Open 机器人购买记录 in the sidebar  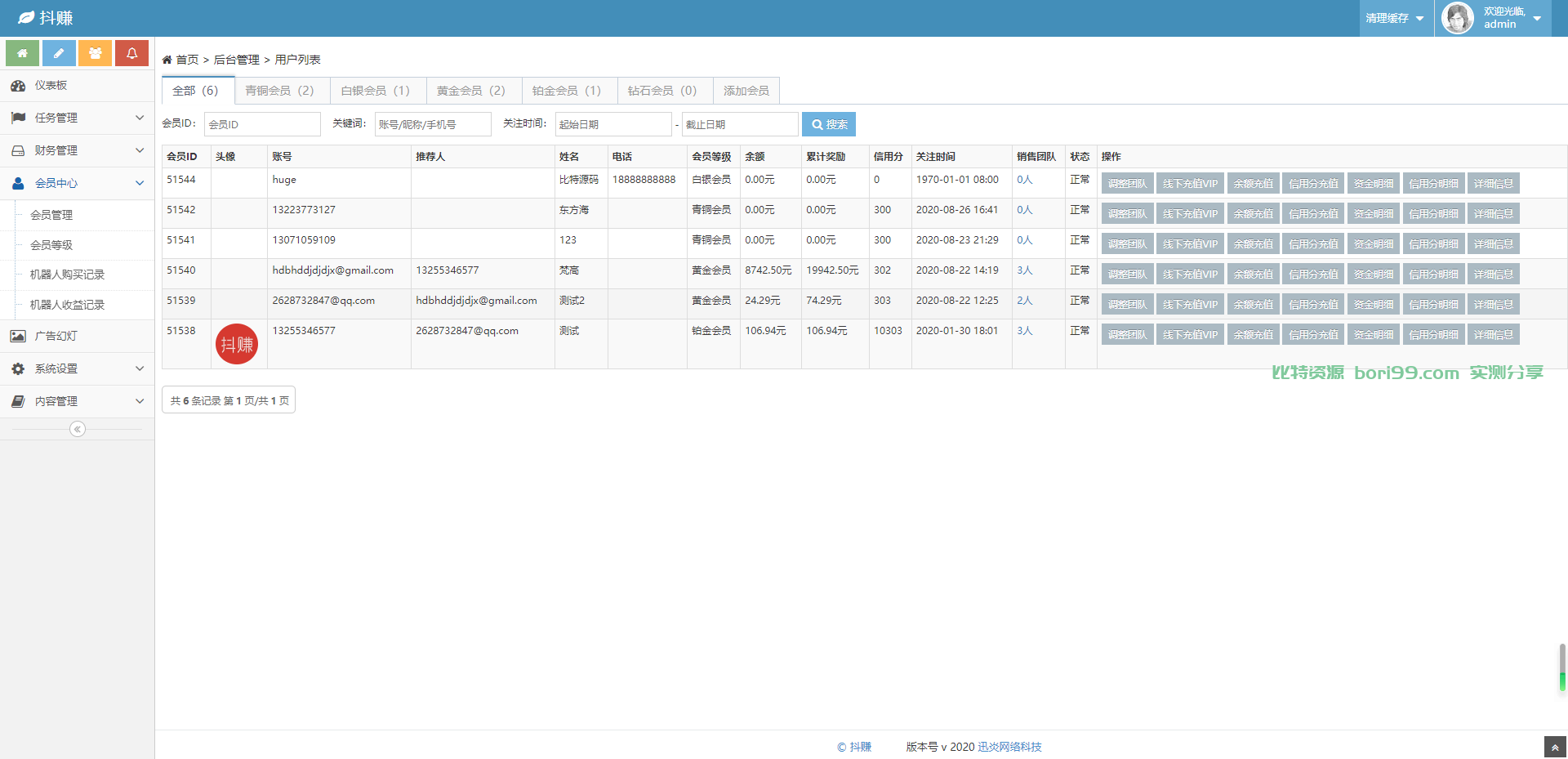pyautogui.click(x=67, y=275)
